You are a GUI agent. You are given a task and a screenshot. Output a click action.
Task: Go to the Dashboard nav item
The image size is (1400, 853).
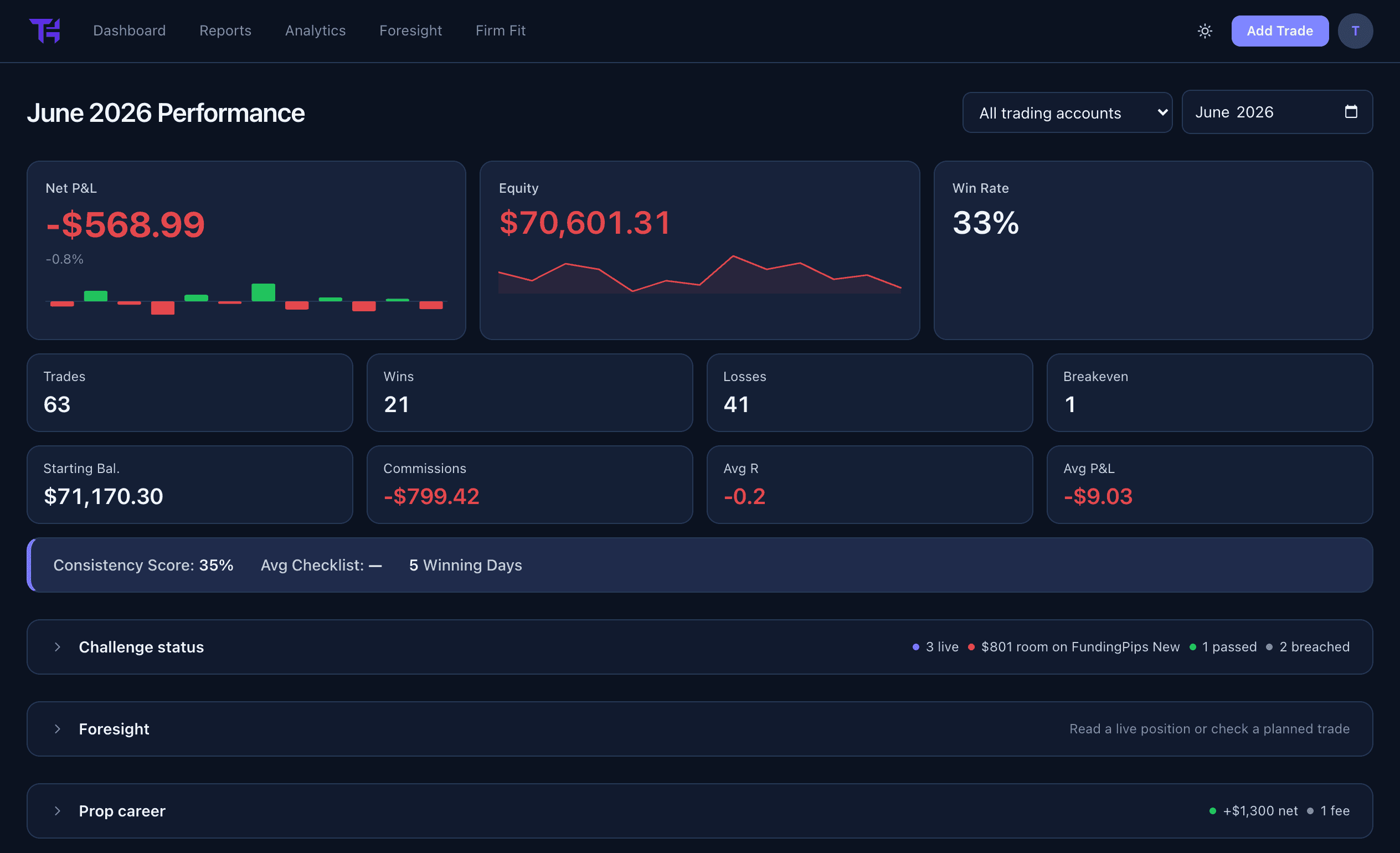pyautogui.click(x=130, y=30)
